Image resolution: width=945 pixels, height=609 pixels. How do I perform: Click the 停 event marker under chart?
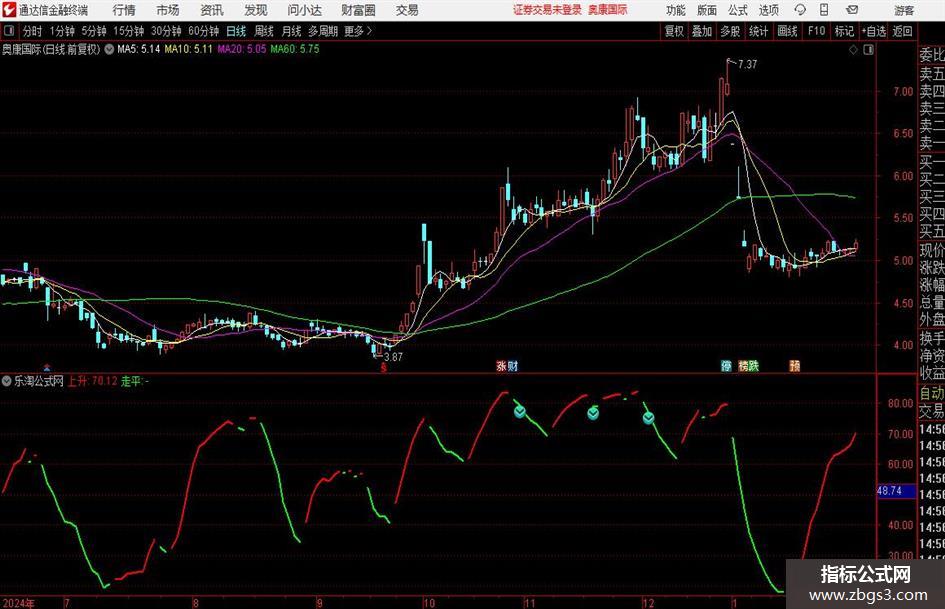726,366
